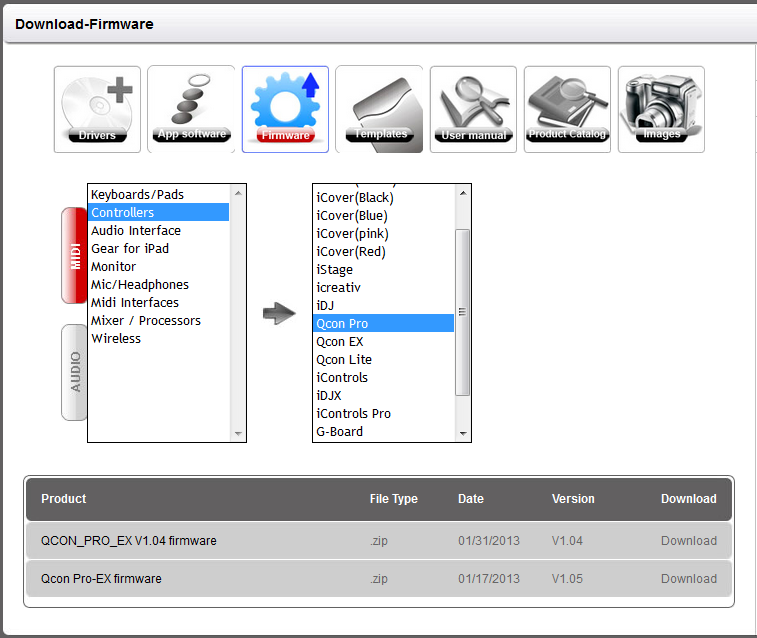The width and height of the screenshot is (757, 638).
Task: Select Qcon EX in product list
Action: 384,342
